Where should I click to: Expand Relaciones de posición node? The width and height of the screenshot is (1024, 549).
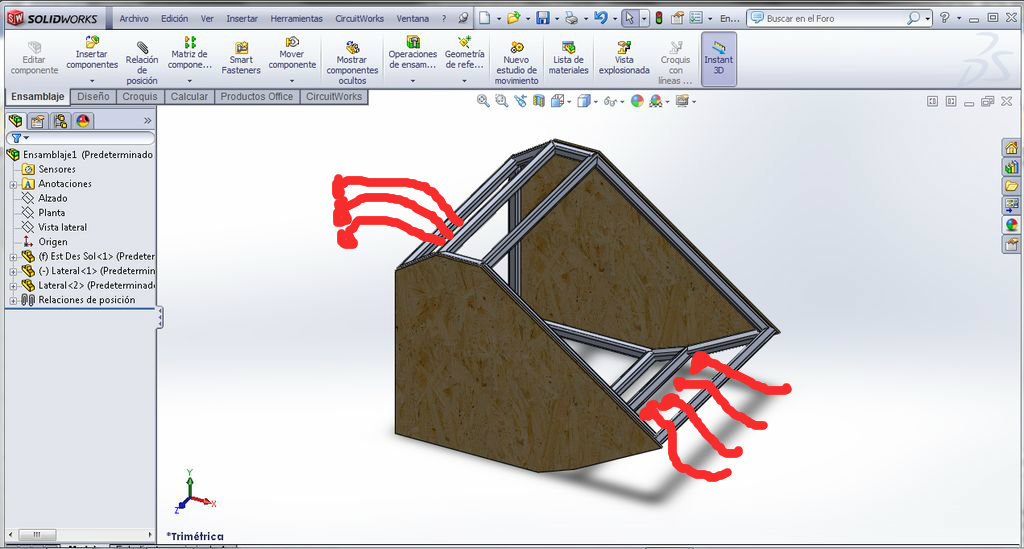pyautogui.click(x=13, y=301)
